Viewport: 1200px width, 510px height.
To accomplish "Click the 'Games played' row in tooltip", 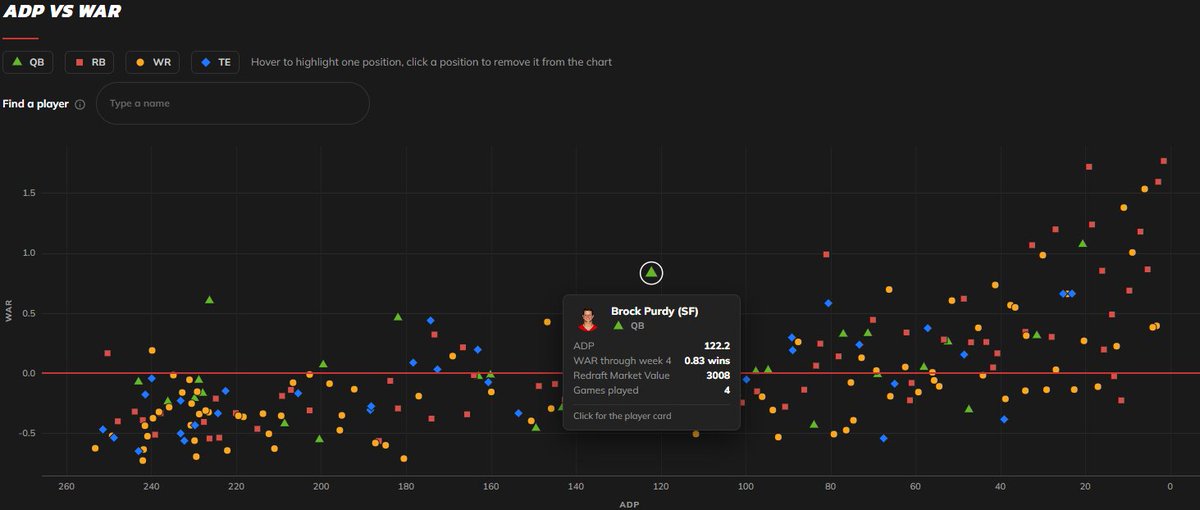I will (652, 390).
